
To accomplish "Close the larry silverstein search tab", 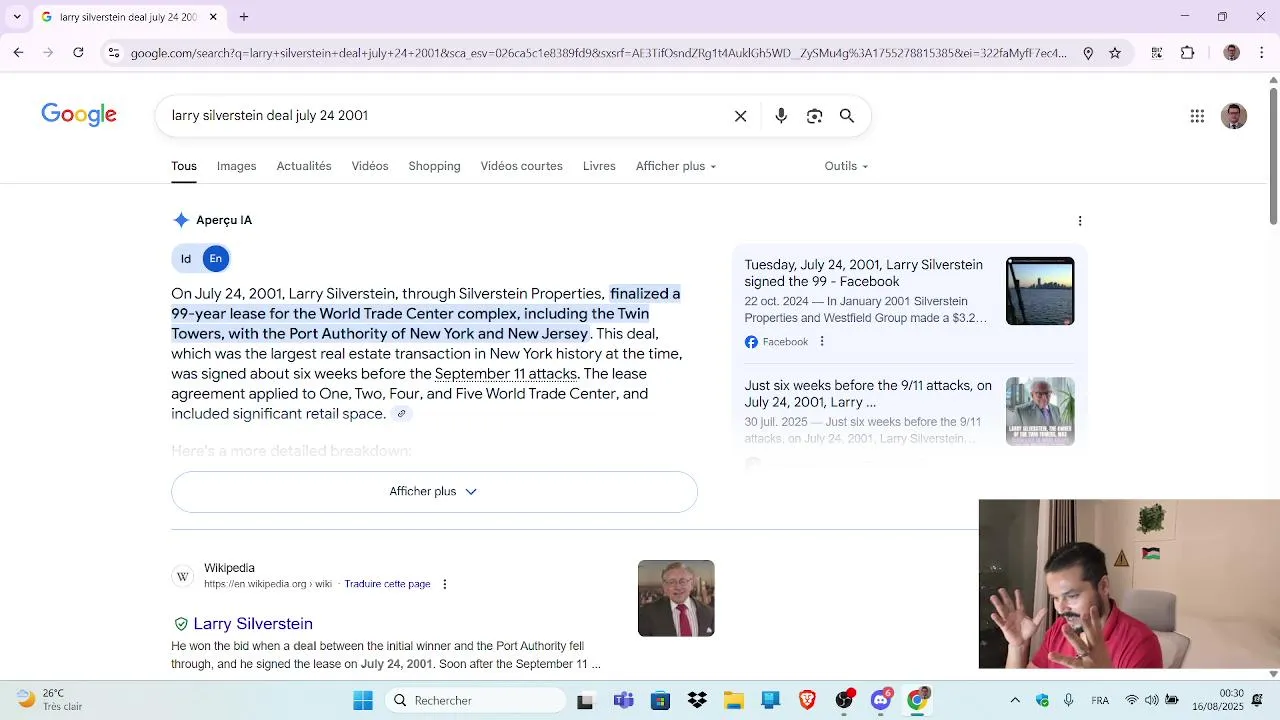I will pos(213,17).
